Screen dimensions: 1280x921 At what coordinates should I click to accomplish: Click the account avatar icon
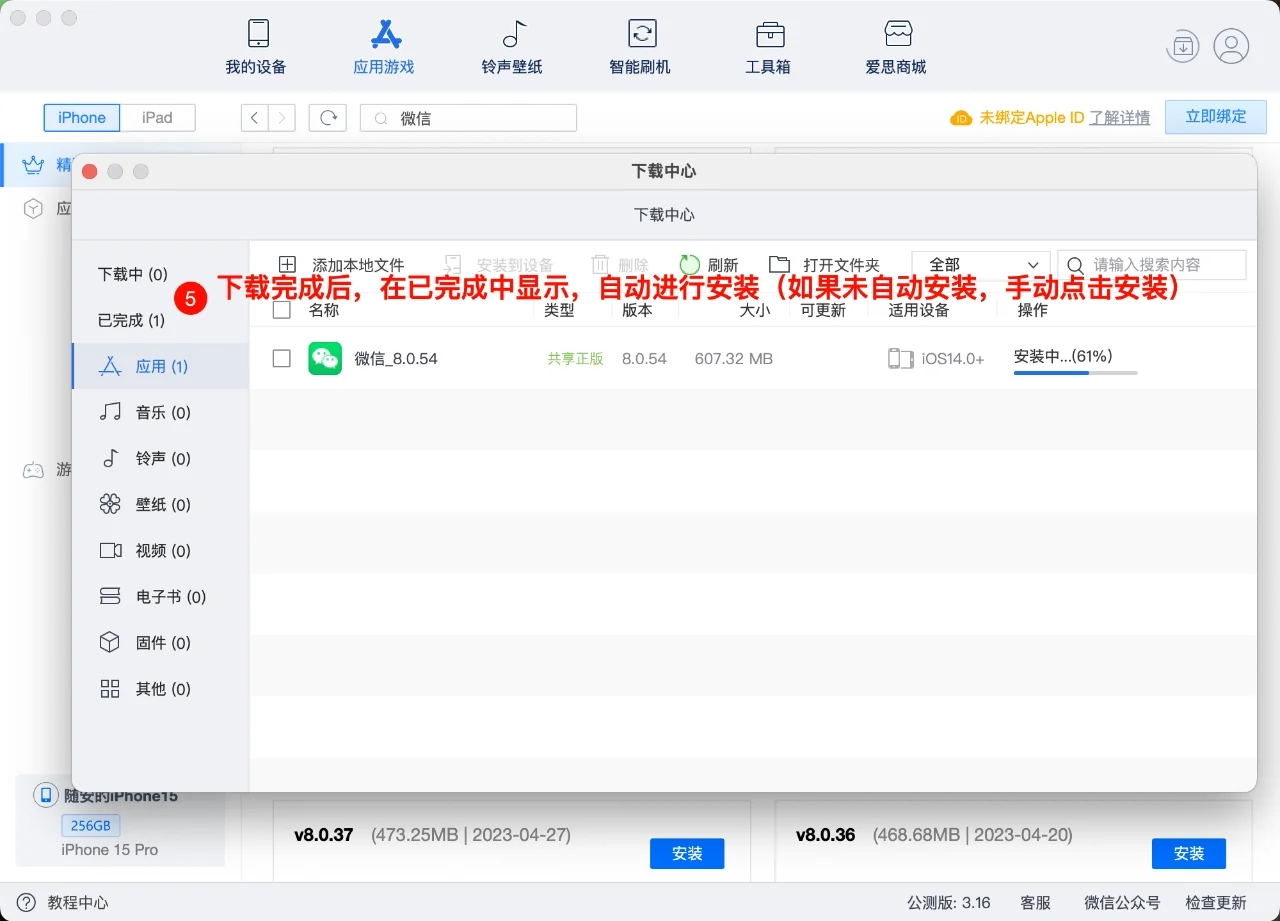[1232, 46]
